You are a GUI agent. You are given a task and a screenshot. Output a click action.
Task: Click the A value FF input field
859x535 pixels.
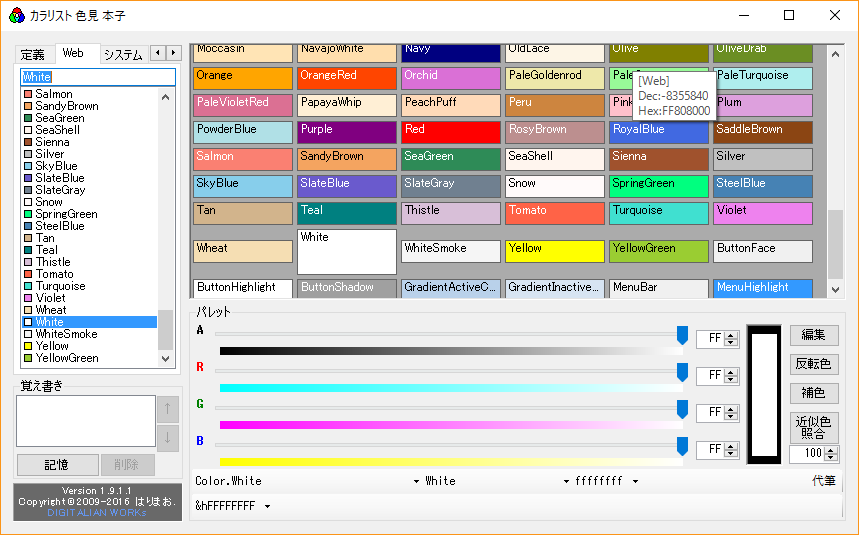[710, 339]
